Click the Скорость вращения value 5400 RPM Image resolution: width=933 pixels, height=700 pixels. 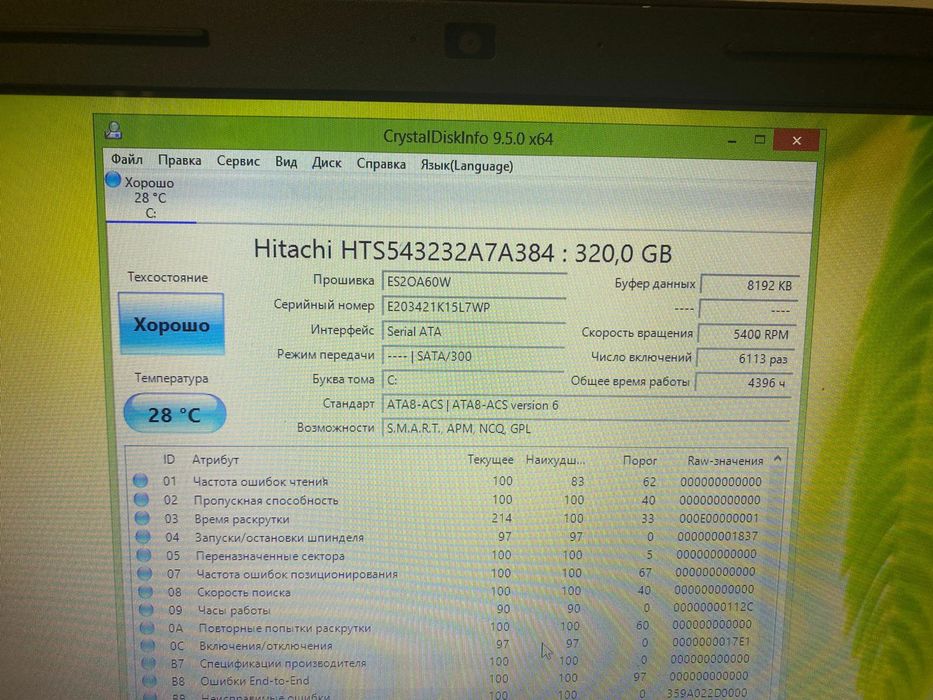(x=747, y=334)
